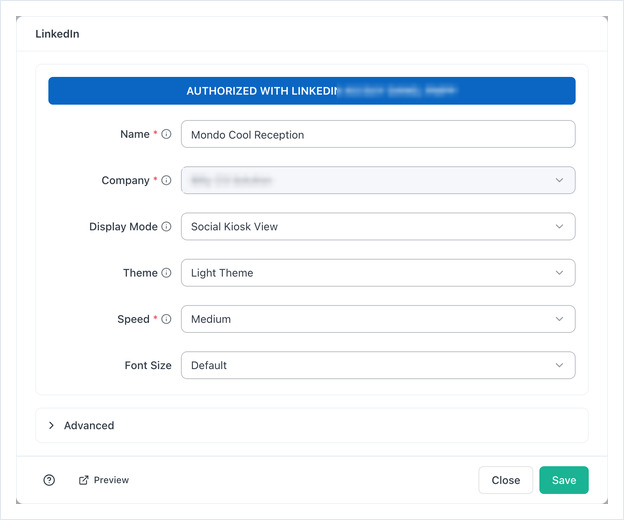Open the Company dropdown
The image size is (624, 520).
(378, 180)
